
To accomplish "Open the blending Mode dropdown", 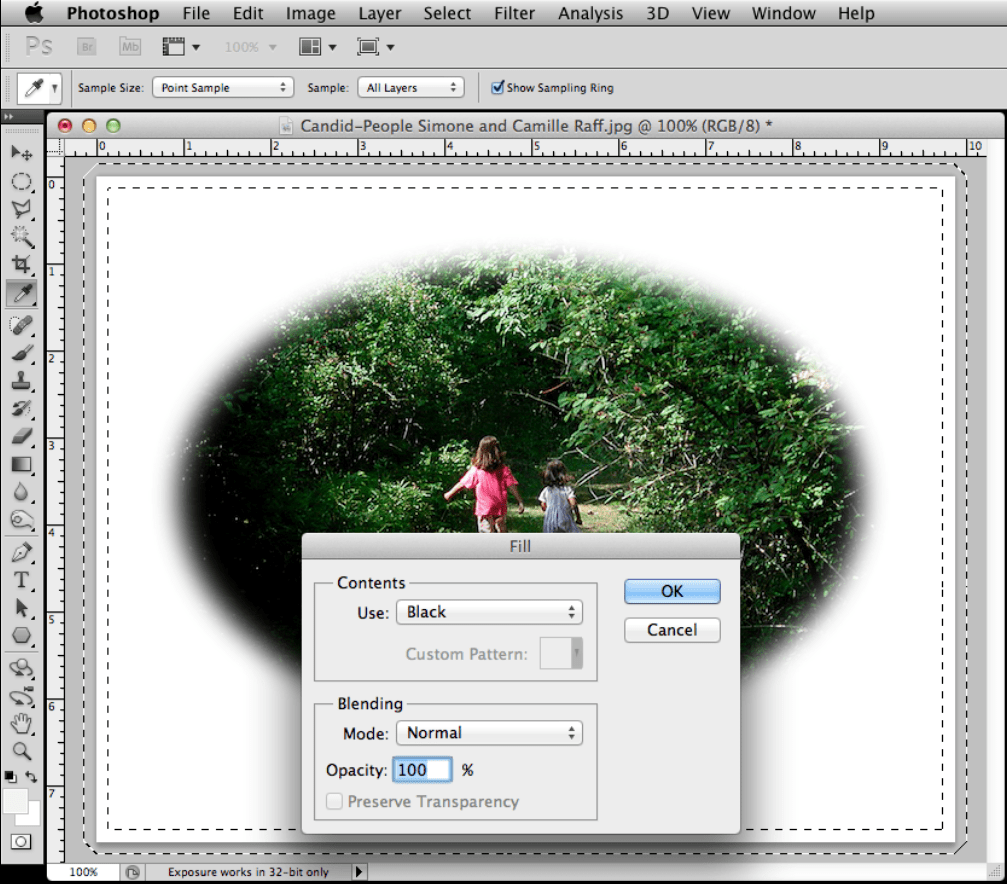I will (489, 733).
